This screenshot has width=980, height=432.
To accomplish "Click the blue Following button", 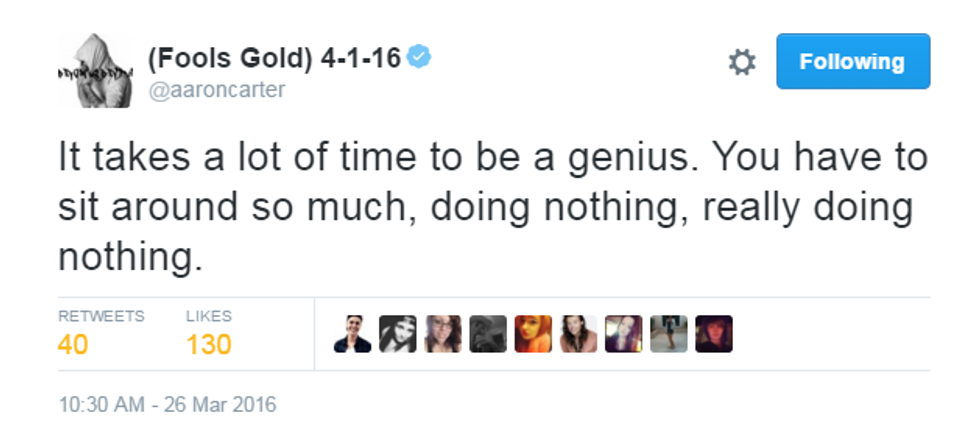I will pos(853,62).
